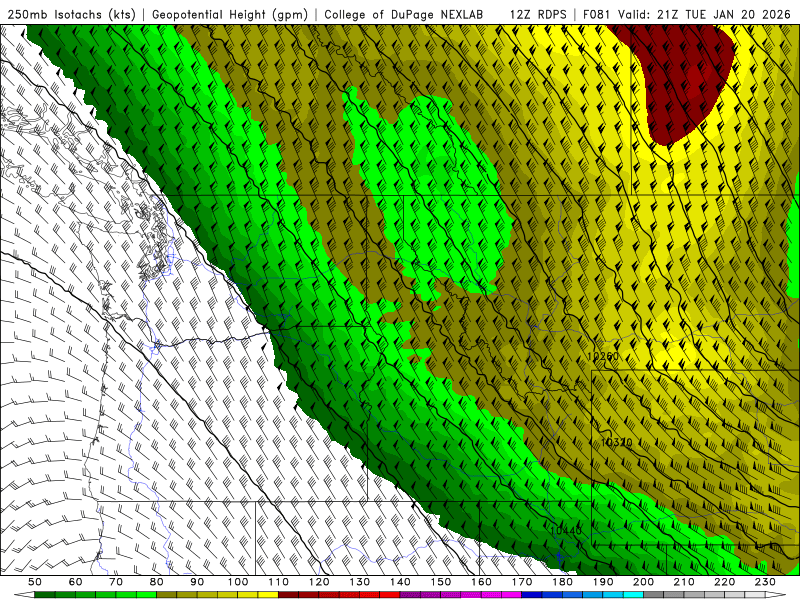Image resolution: width=800 pixels, height=600 pixels.
Task: Click the 200 value on the color scale
Action: [x=643, y=582]
